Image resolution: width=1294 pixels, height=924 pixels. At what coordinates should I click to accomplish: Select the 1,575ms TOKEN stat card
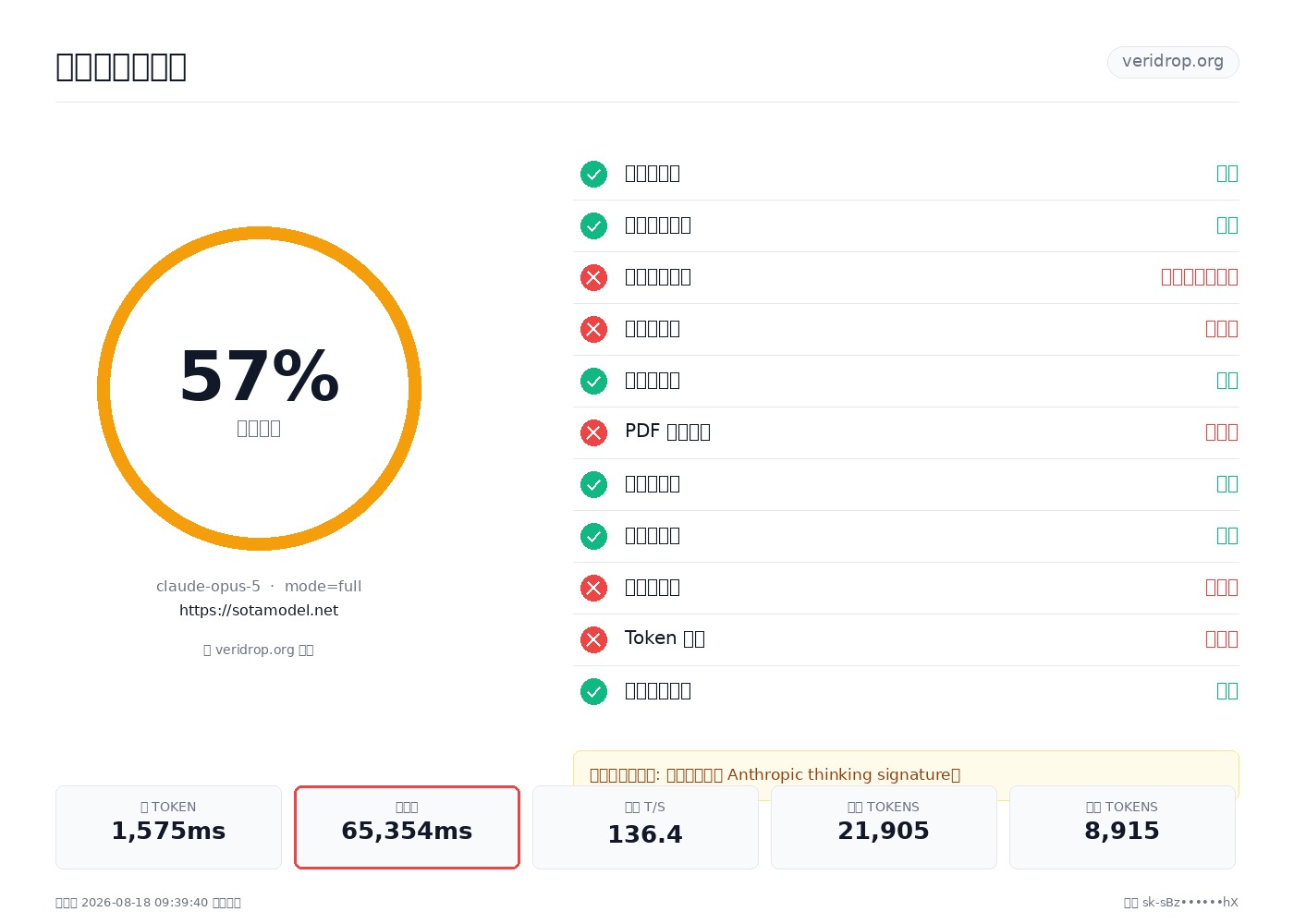(x=168, y=827)
